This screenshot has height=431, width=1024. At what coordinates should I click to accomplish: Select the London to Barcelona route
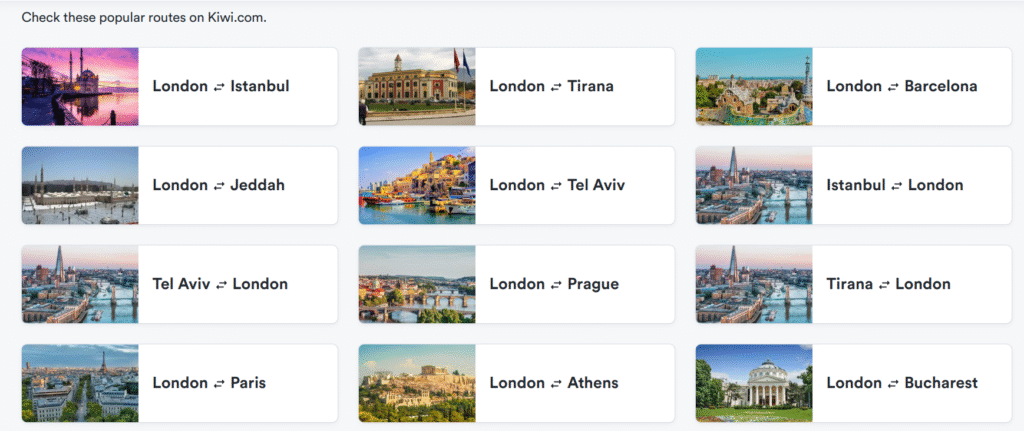click(x=901, y=86)
